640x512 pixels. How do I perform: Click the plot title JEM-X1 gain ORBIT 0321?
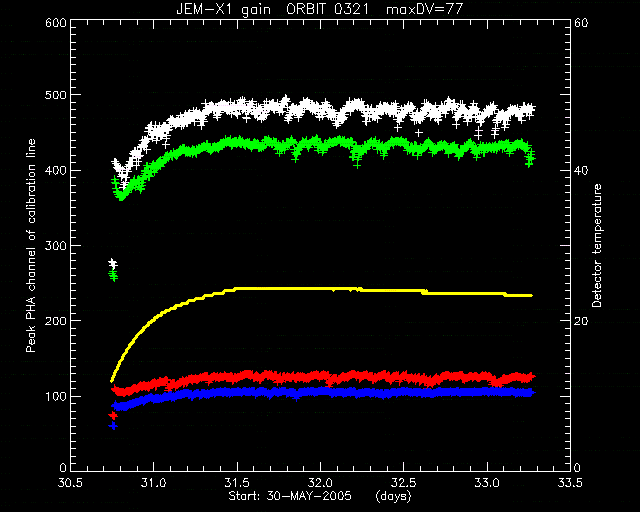tap(272, 9)
